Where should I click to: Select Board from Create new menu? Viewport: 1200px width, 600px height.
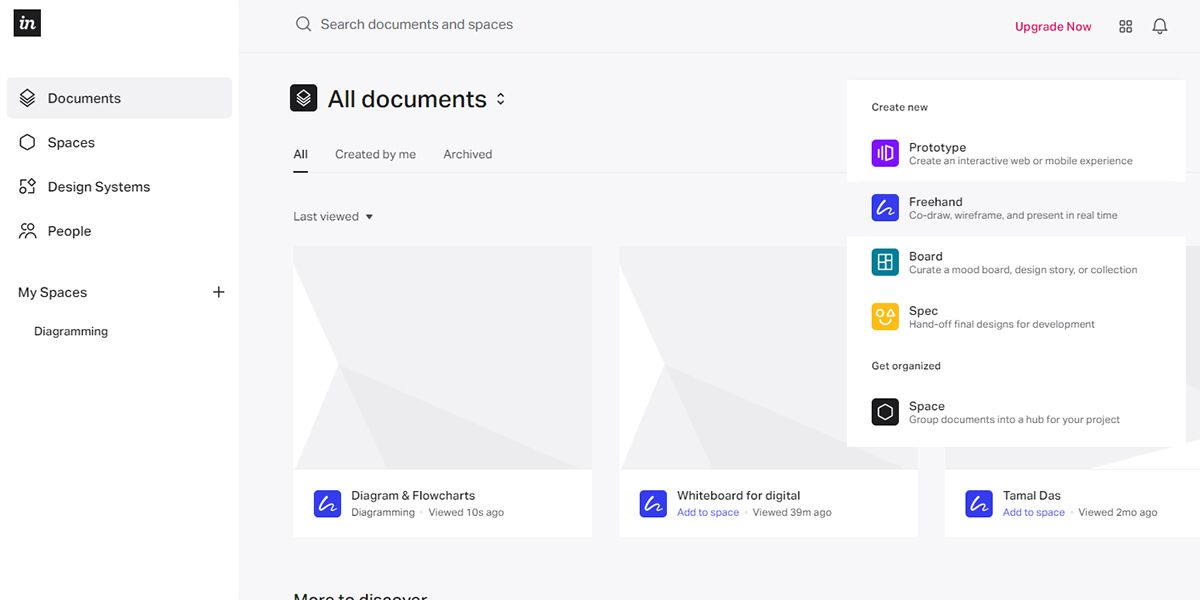[x=1016, y=262]
